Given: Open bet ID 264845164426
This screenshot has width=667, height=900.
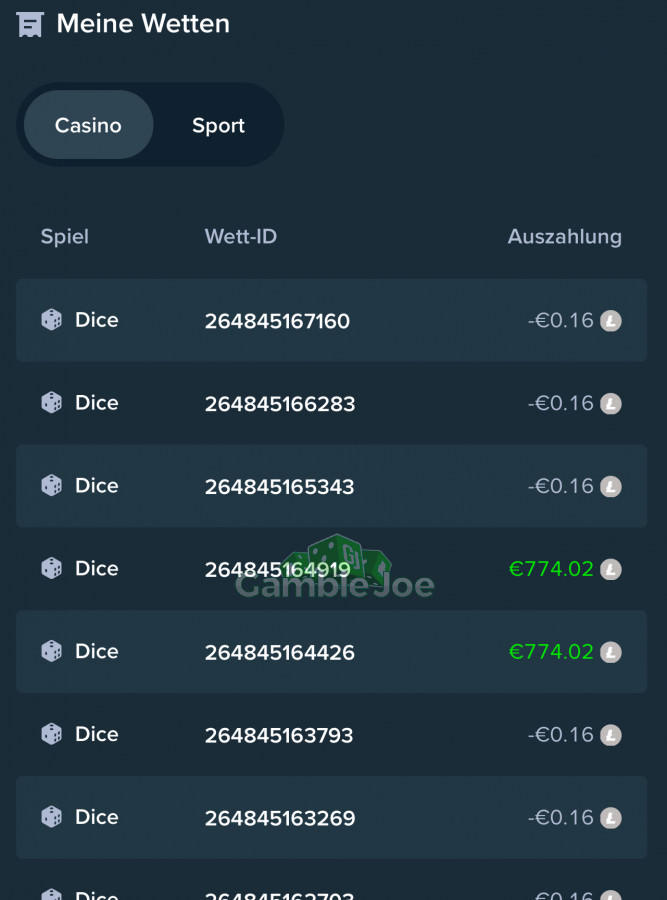Looking at the screenshot, I should pyautogui.click(x=280, y=653).
